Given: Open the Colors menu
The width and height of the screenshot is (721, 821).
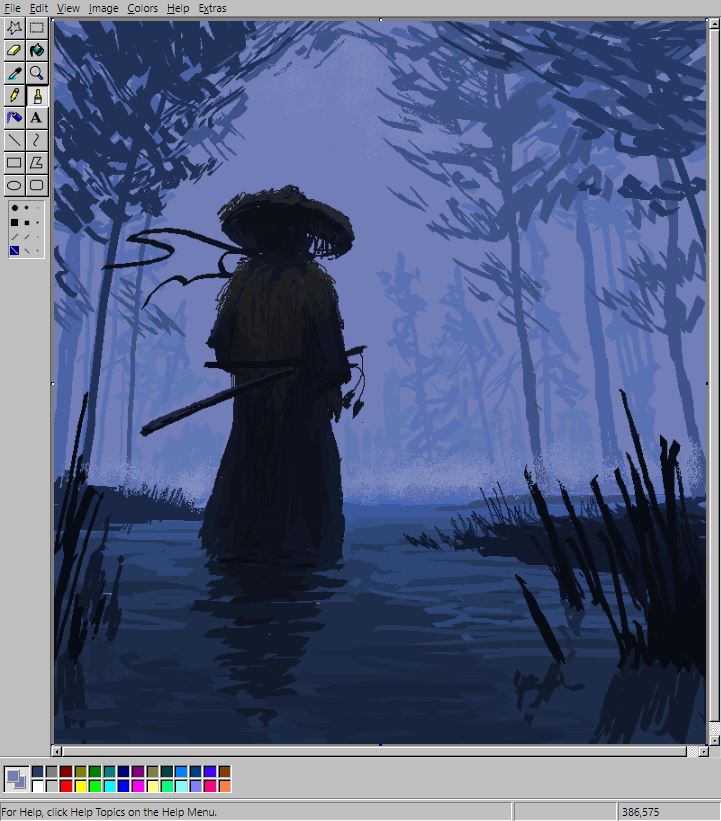Looking at the screenshot, I should [x=142, y=8].
